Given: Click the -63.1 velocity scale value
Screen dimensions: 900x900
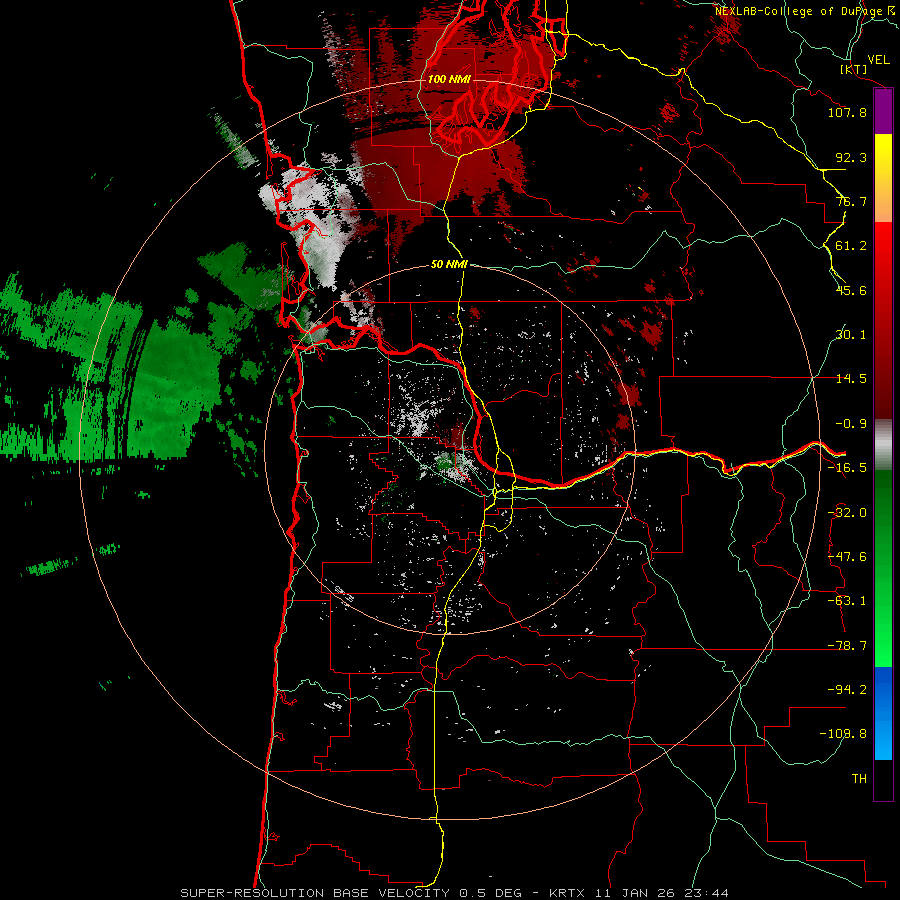Looking at the screenshot, I should 847,601.
